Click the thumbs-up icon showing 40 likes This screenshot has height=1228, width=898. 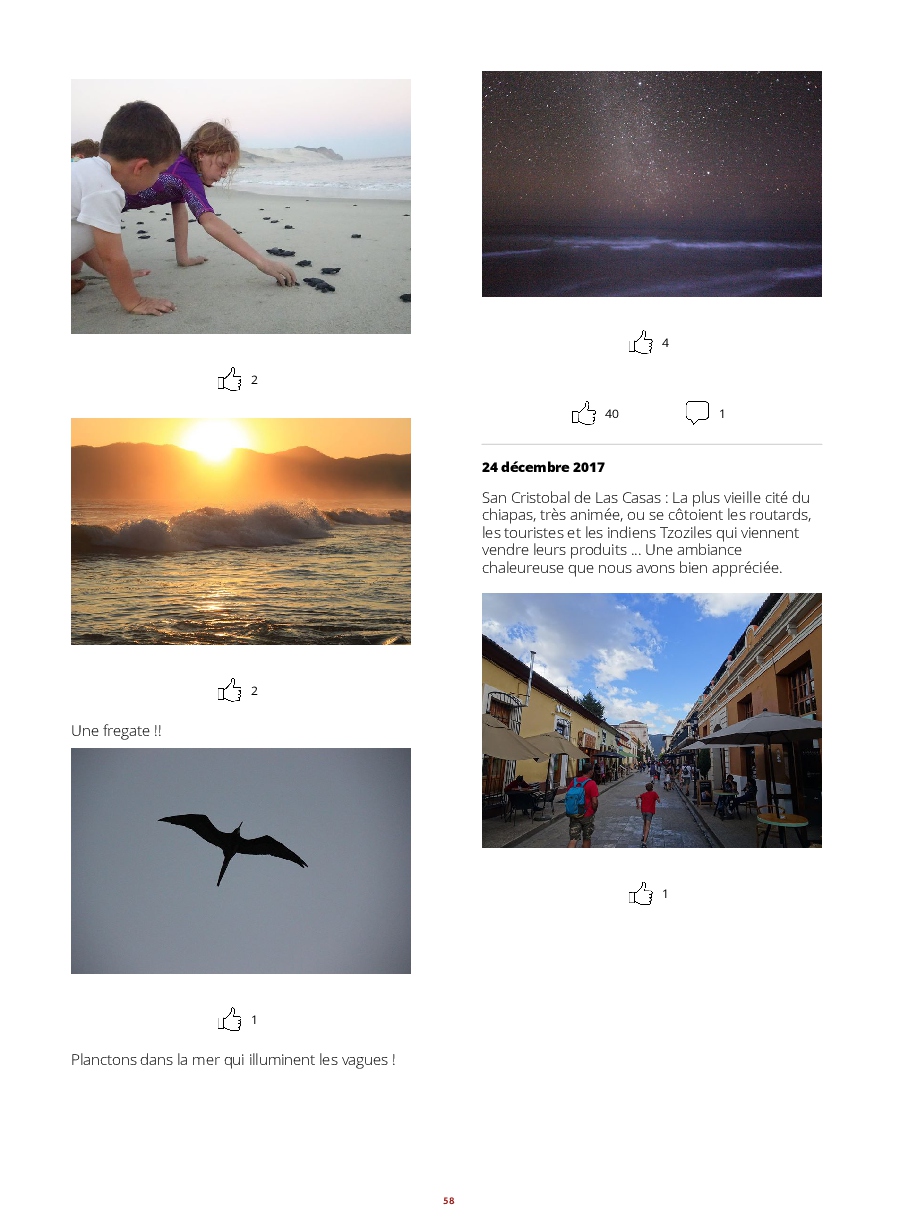[584, 413]
